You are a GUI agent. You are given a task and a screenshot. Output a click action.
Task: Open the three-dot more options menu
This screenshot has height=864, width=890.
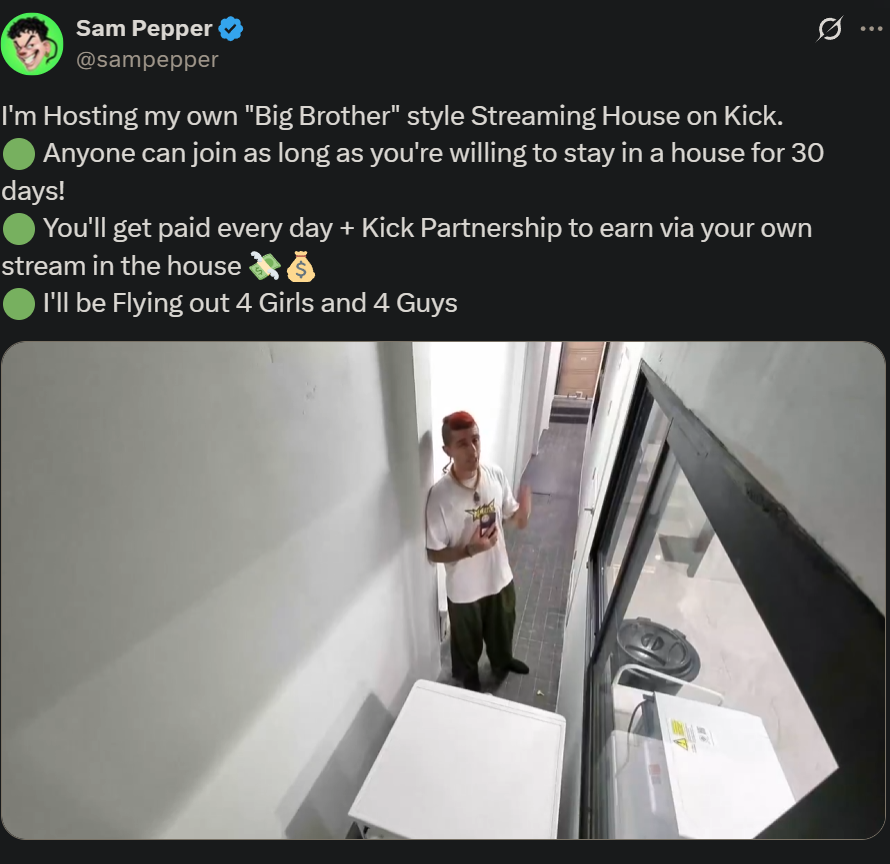[871, 30]
